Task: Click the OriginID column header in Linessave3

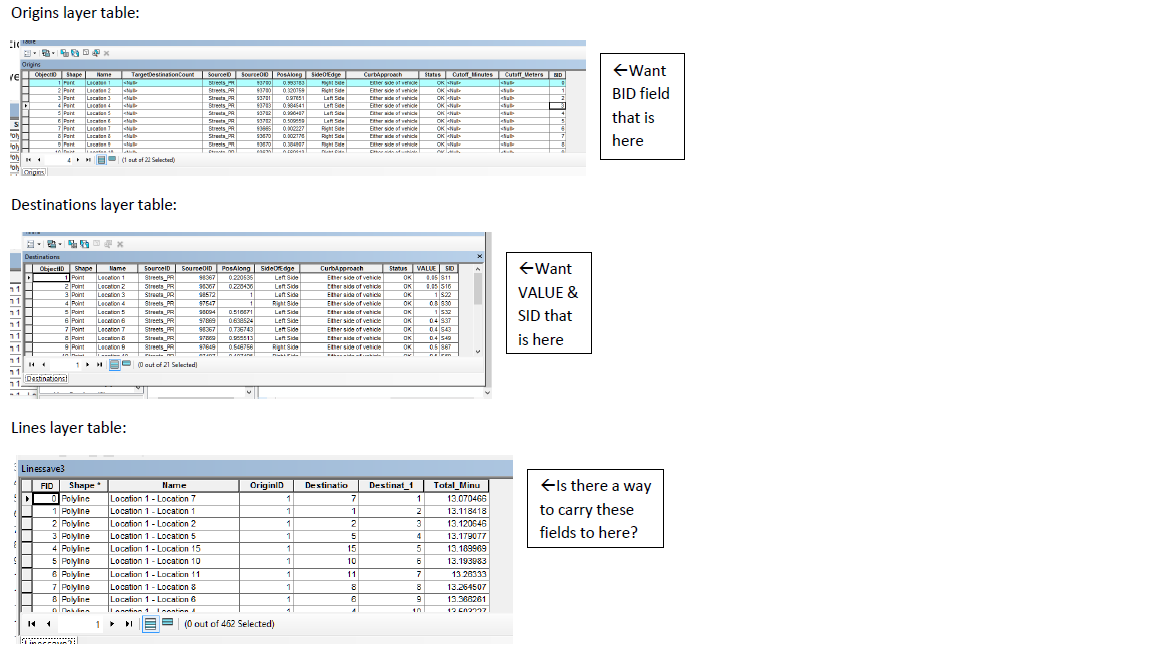Action: coord(266,486)
